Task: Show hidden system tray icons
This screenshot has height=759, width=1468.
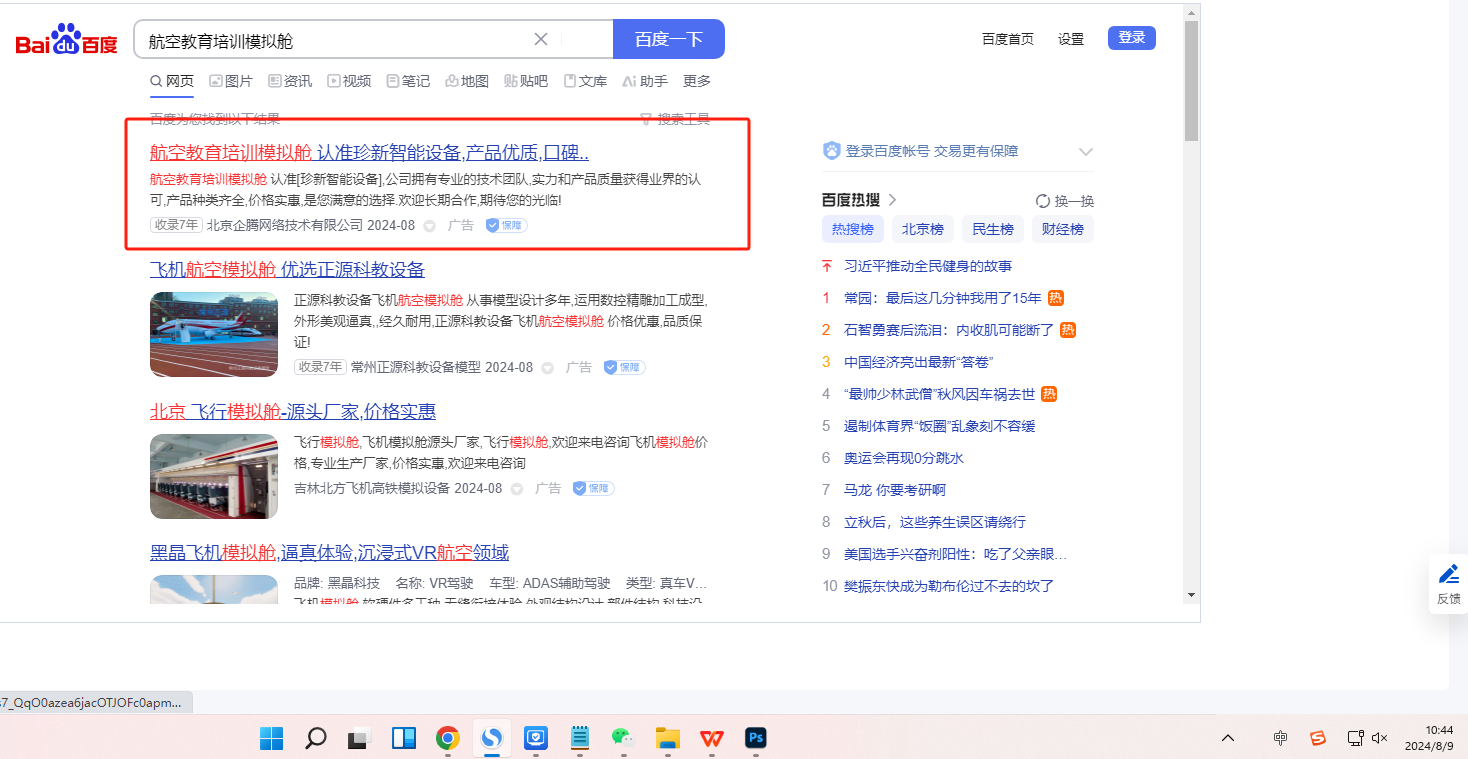Action: click(x=1228, y=738)
